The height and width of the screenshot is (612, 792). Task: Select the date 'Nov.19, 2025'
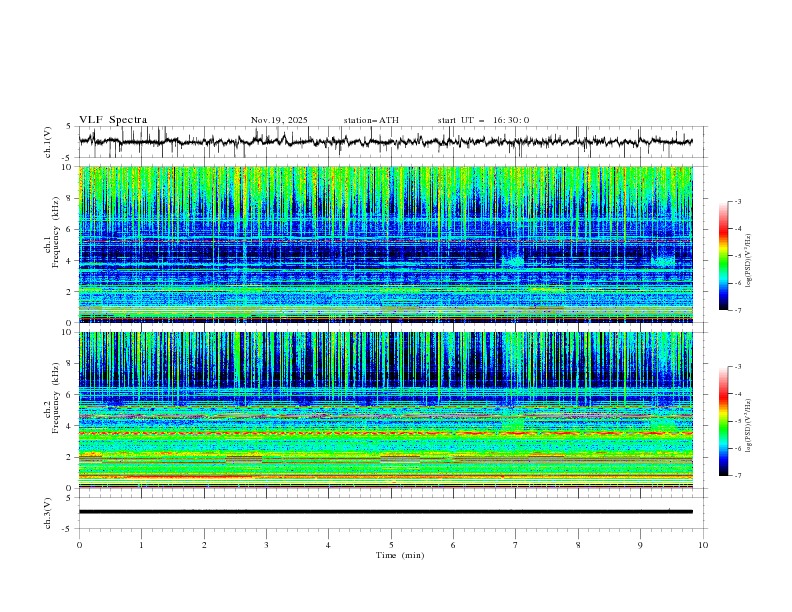coord(279,120)
